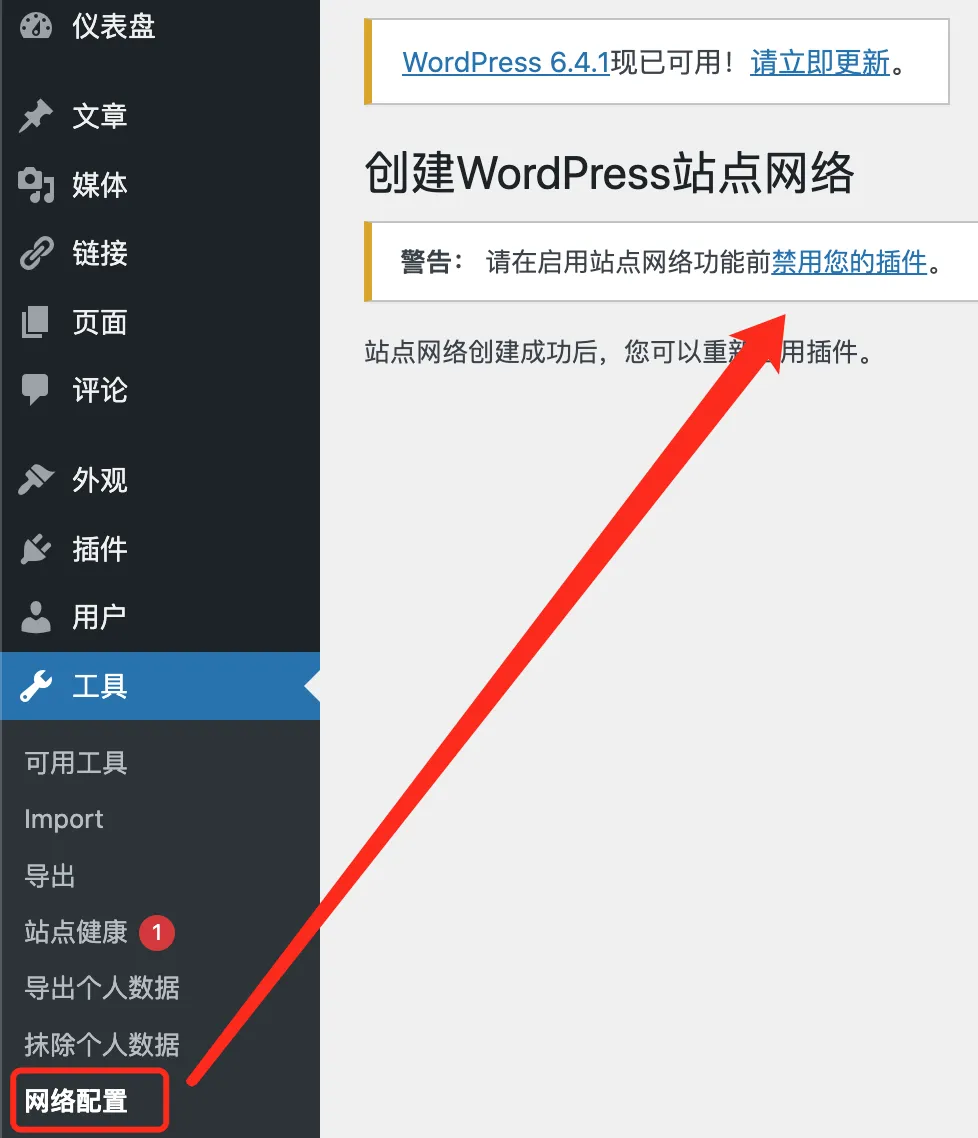Click the pushpin icon beside 文章
This screenshot has width=978, height=1138.
36,116
